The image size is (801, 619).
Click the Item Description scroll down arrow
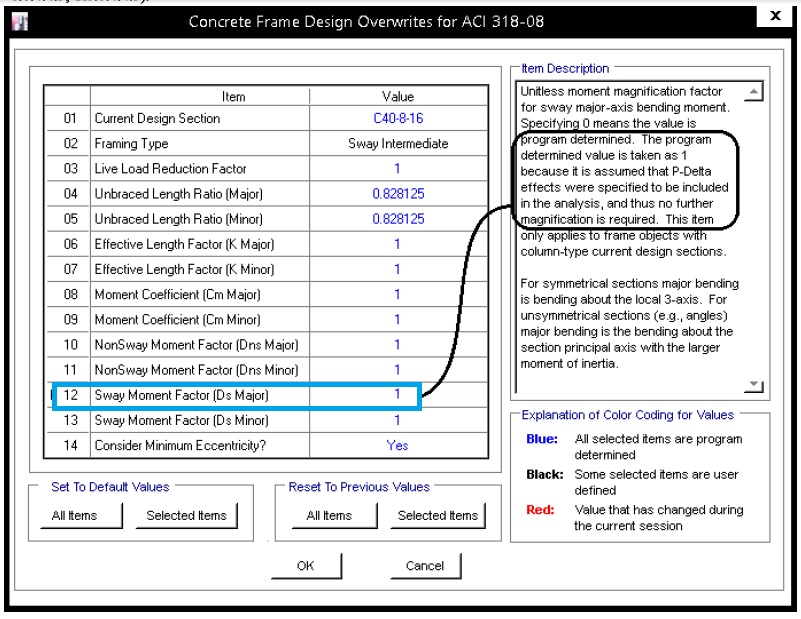point(753,385)
